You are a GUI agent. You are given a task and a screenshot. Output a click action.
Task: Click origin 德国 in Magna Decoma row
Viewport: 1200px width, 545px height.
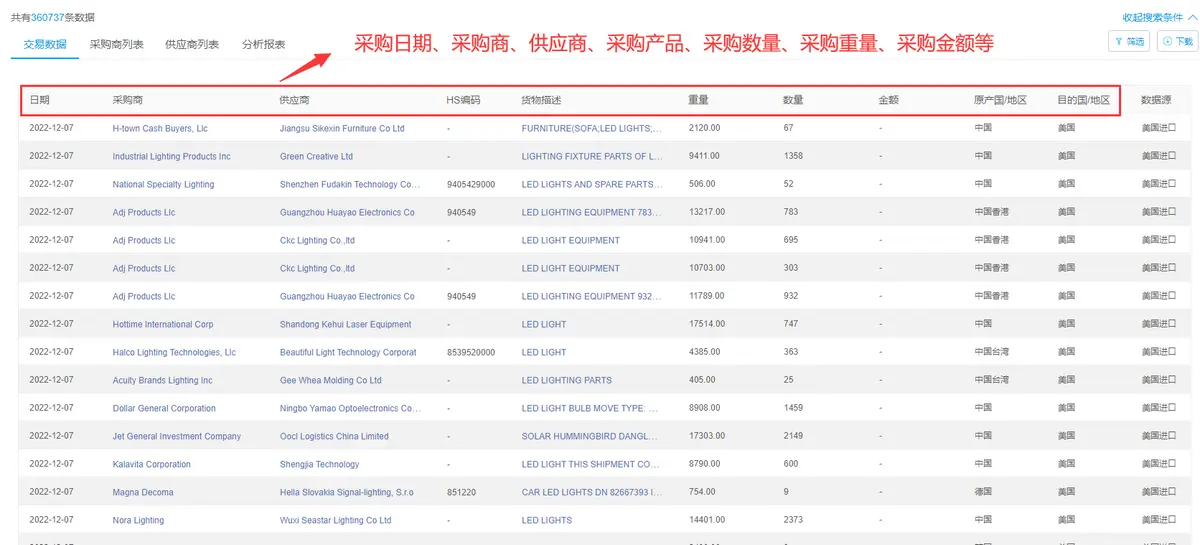pyautogui.click(x=983, y=492)
